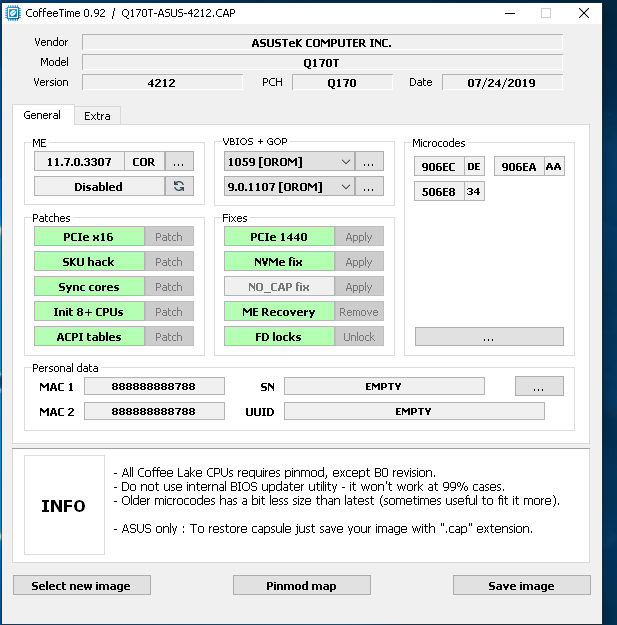
Task: Click Patch button for SKU hack
Action: (169, 262)
